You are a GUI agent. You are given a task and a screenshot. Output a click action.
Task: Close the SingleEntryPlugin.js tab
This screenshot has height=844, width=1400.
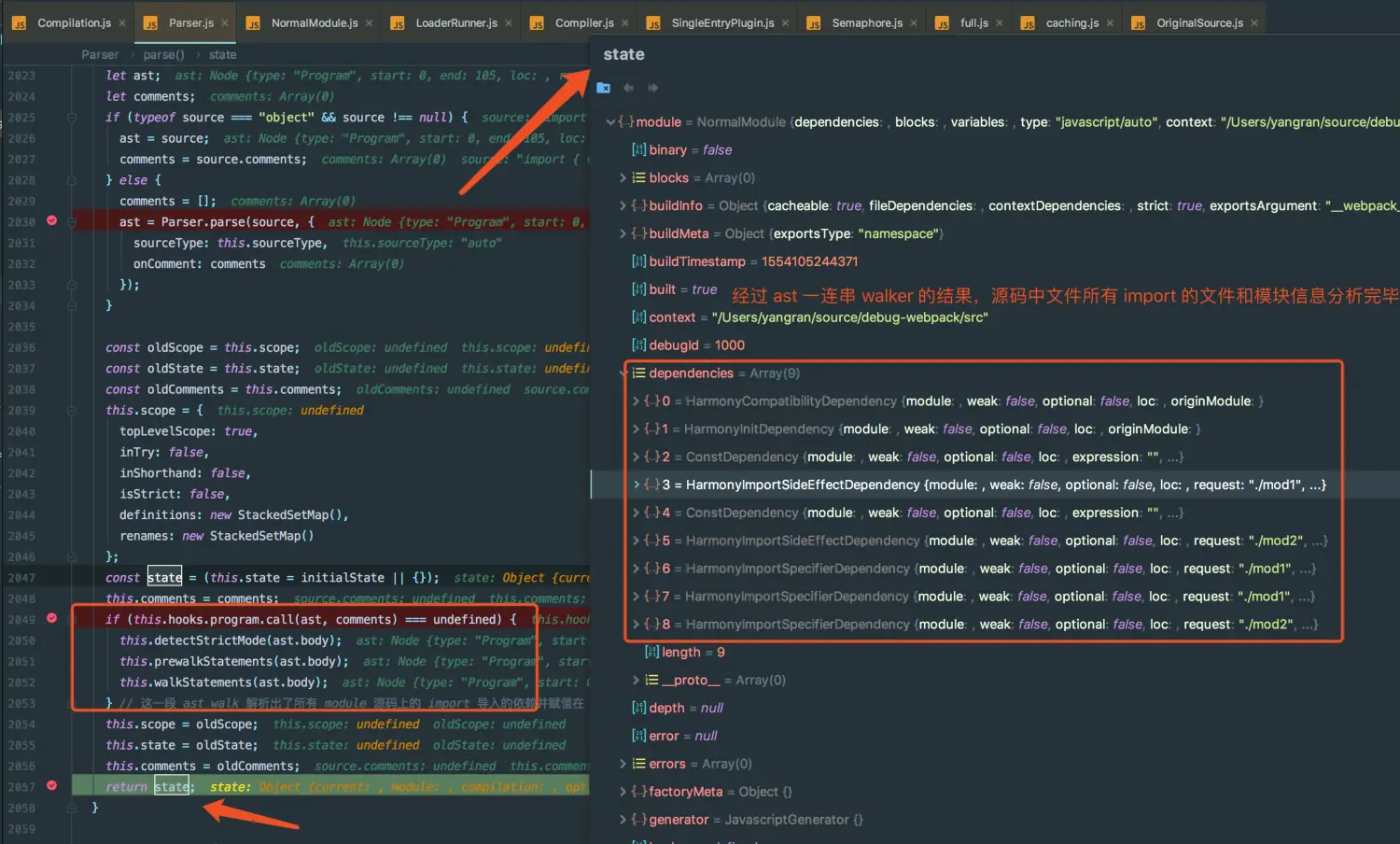click(x=785, y=23)
